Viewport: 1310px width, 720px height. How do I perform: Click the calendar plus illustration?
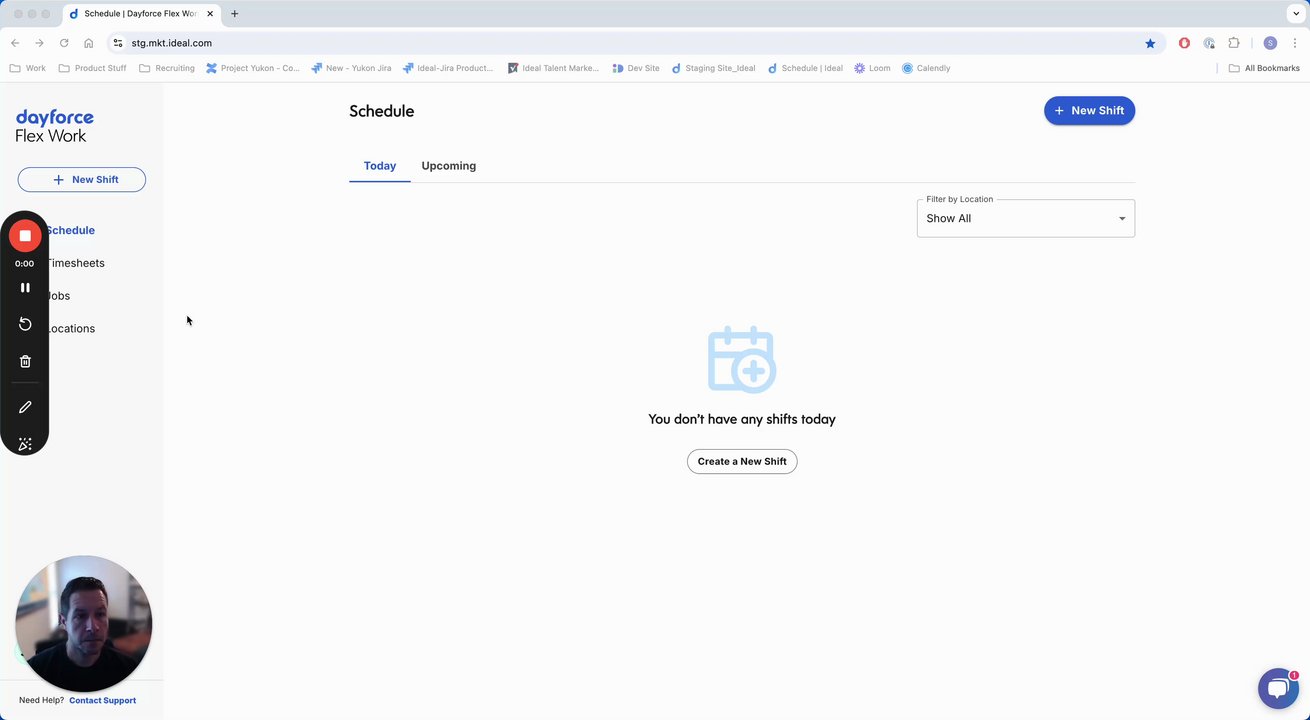[741, 359]
